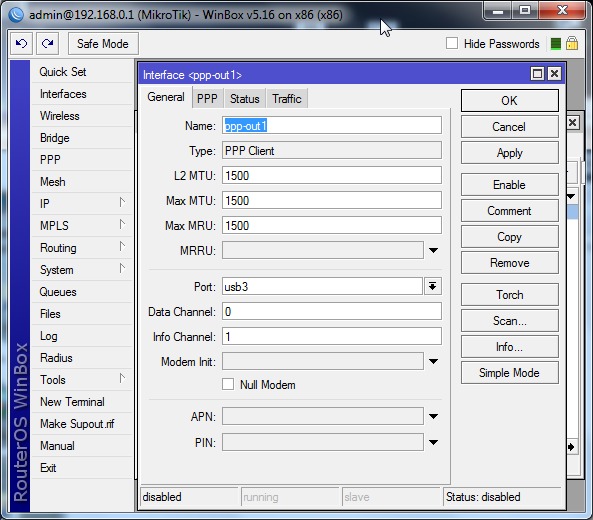This screenshot has width=593, height=520.
Task: Click the Data Channel field
Action: [332, 312]
